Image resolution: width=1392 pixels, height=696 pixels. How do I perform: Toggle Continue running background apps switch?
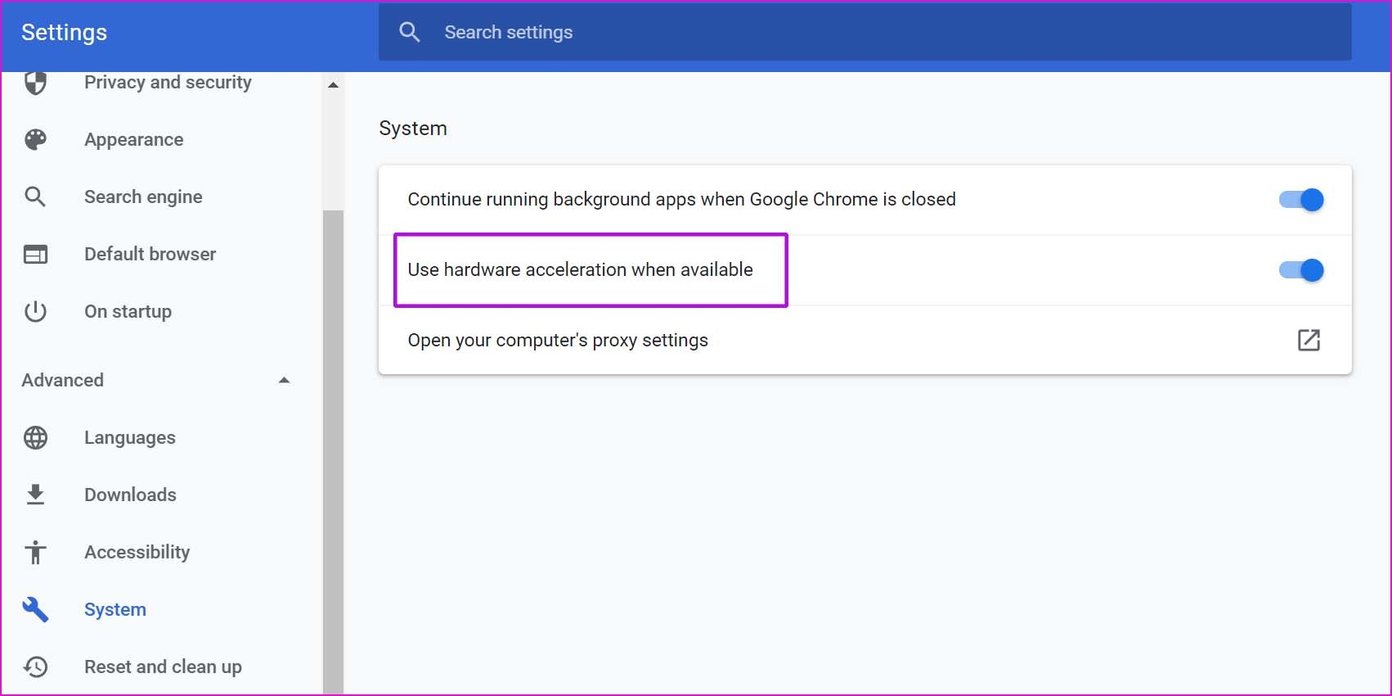click(1301, 199)
